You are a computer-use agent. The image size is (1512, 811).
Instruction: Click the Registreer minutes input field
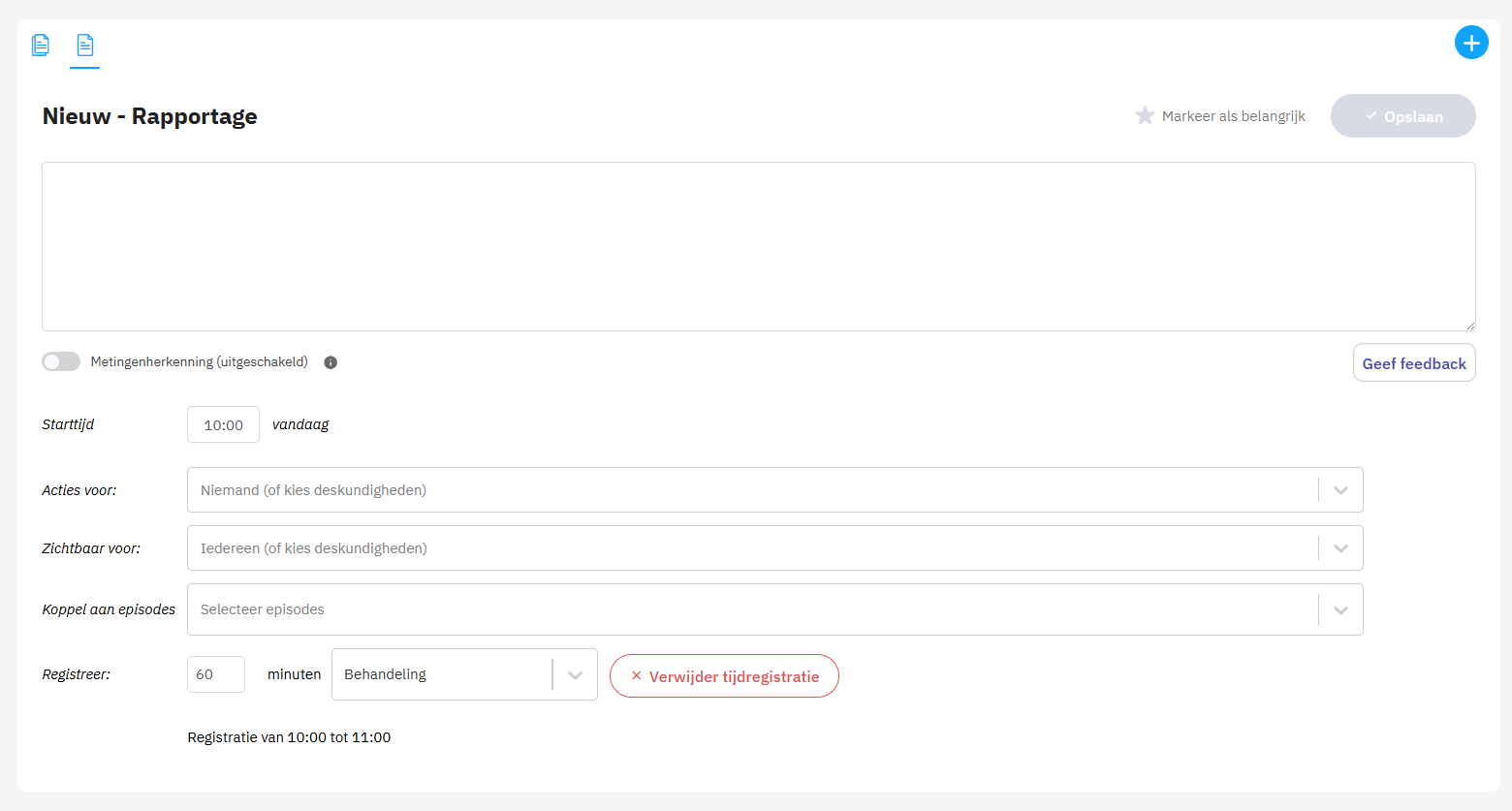[x=215, y=674]
